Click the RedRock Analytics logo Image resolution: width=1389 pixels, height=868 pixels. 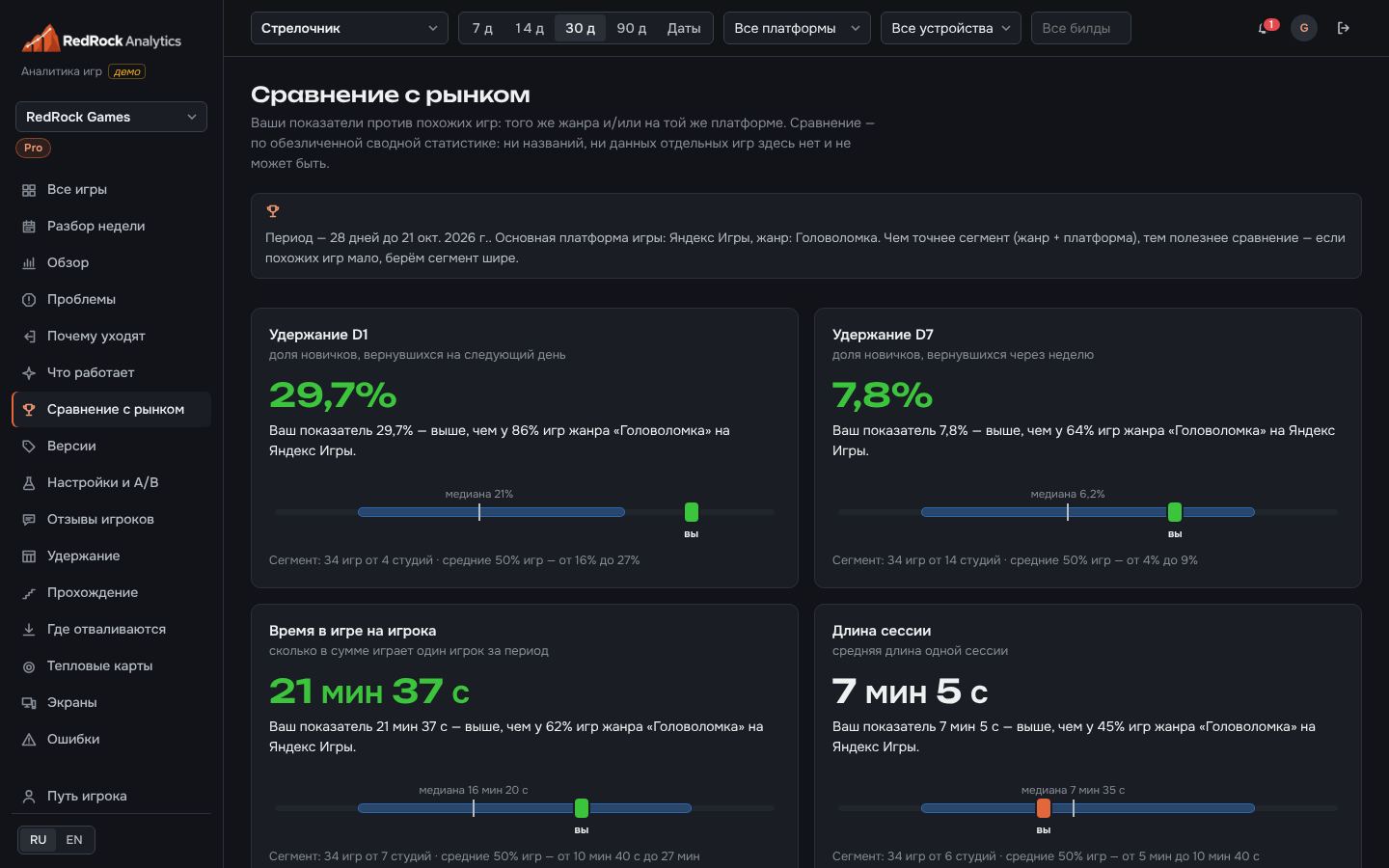click(x=101, y=40)
